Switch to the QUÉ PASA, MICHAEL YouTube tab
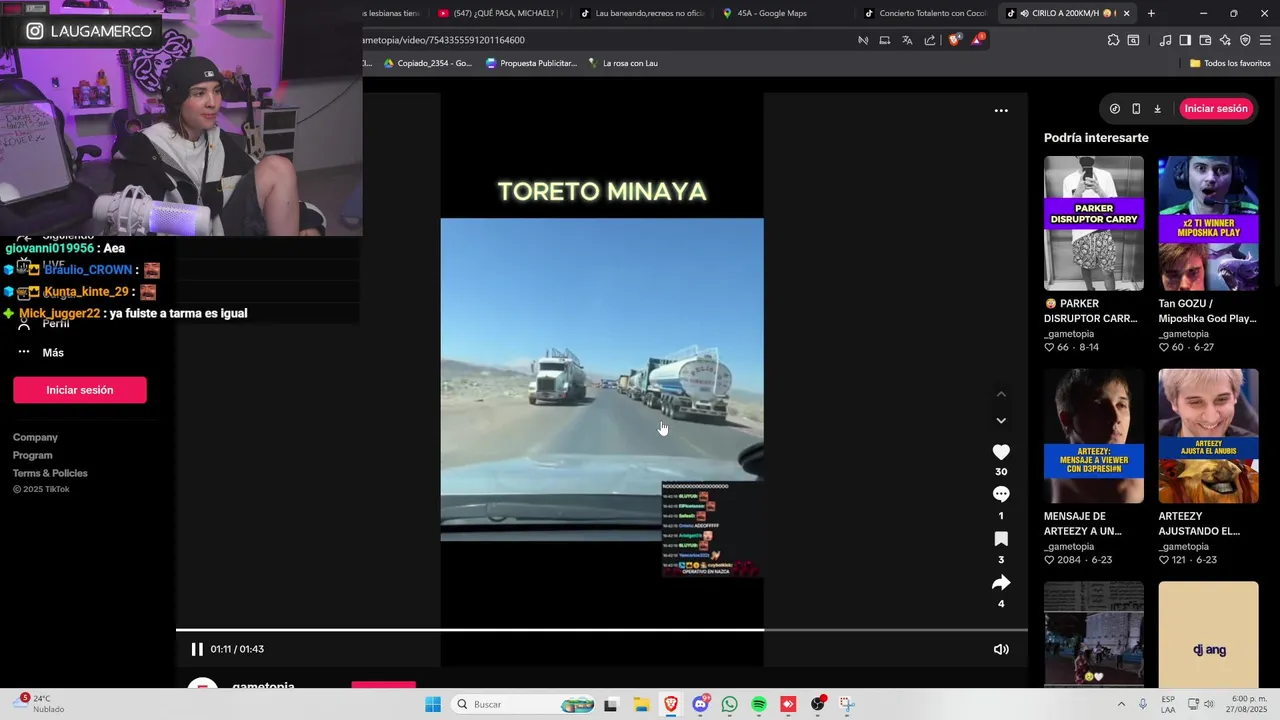 click(x=501, y=13)
